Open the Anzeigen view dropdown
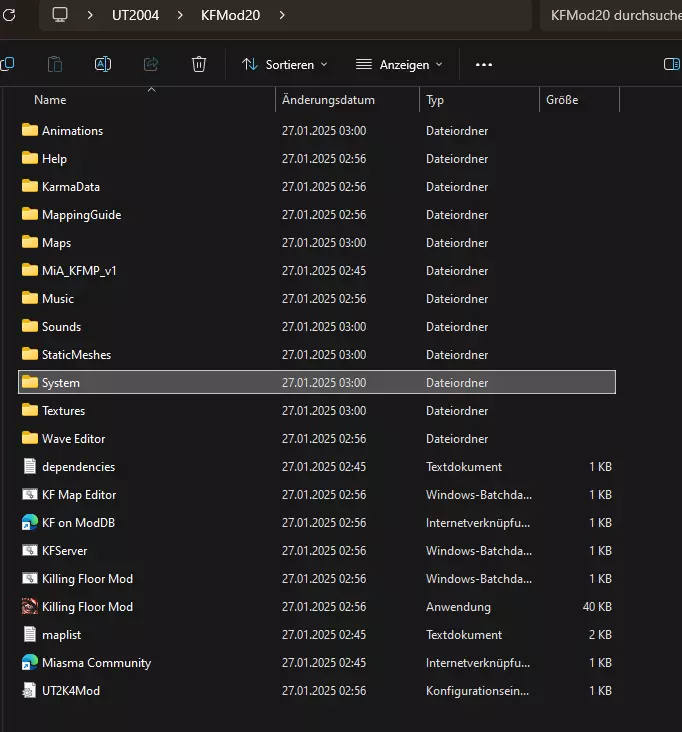 pyautogui.click(x=399, y=64)
